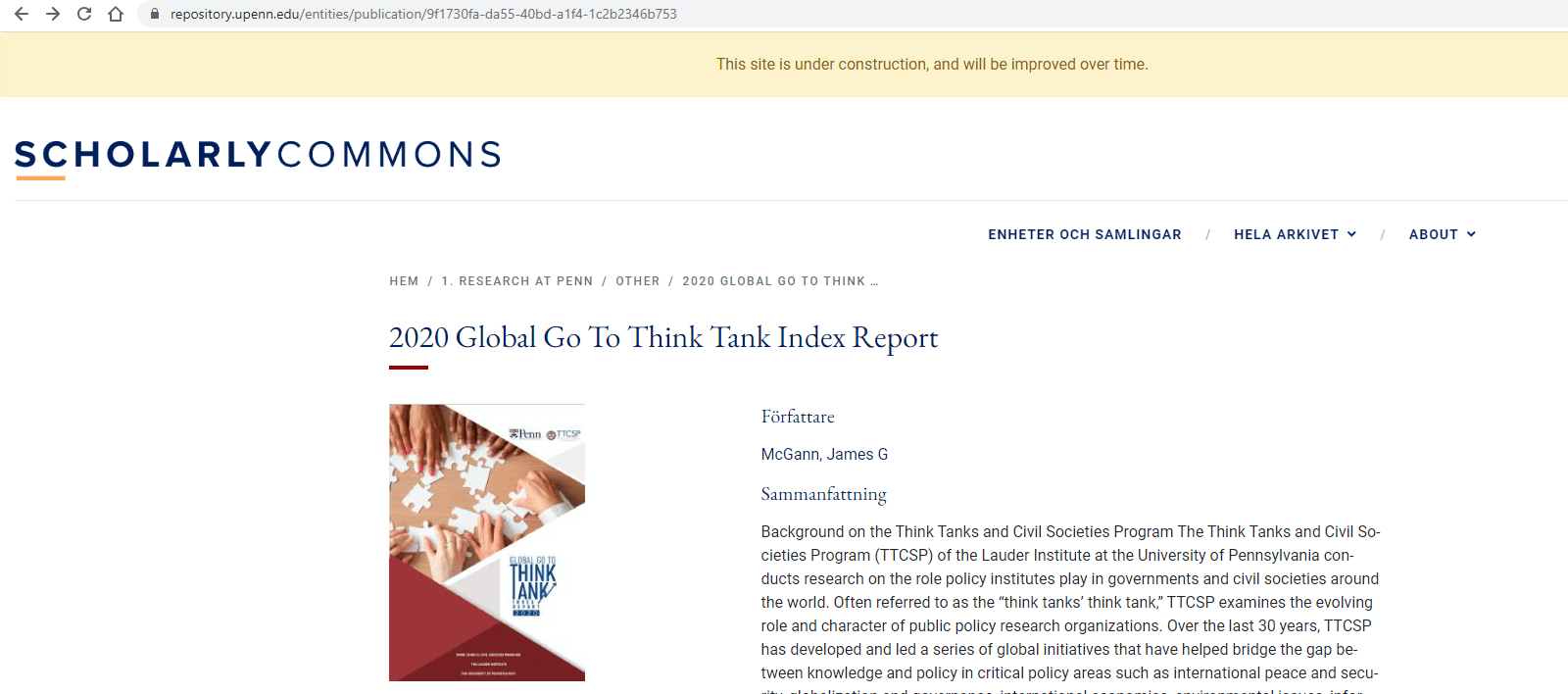Open Enheter och samlingar menu item
Viewport: 1568px width, 694px height.
1084,234
